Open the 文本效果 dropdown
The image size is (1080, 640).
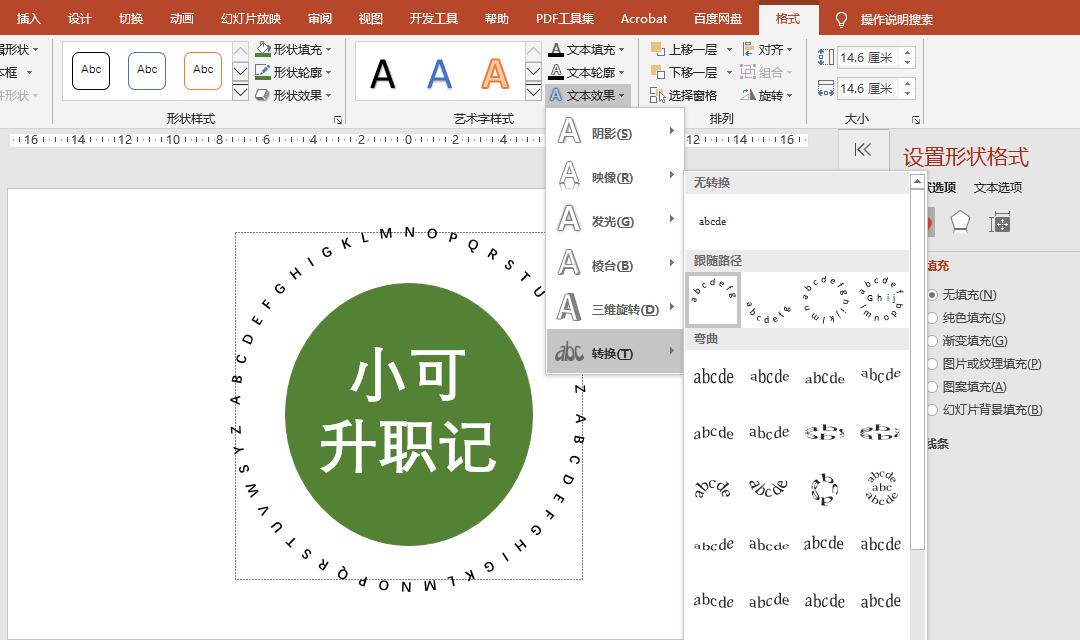coord(584,94)
